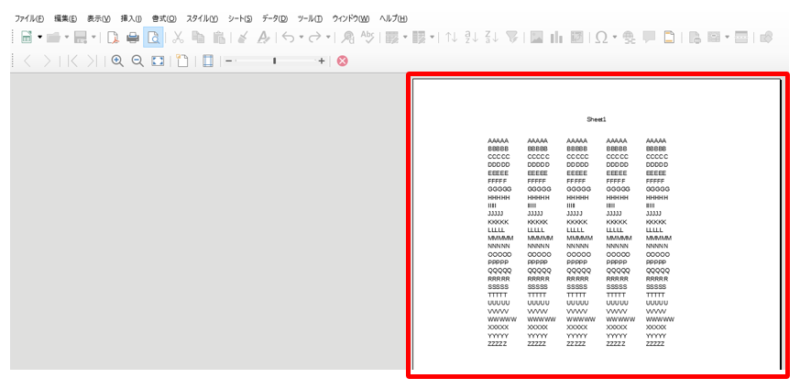Expand the Row options dropdown arrow
The width and height of the screenshot is (800, 389).
pos(405,37)
